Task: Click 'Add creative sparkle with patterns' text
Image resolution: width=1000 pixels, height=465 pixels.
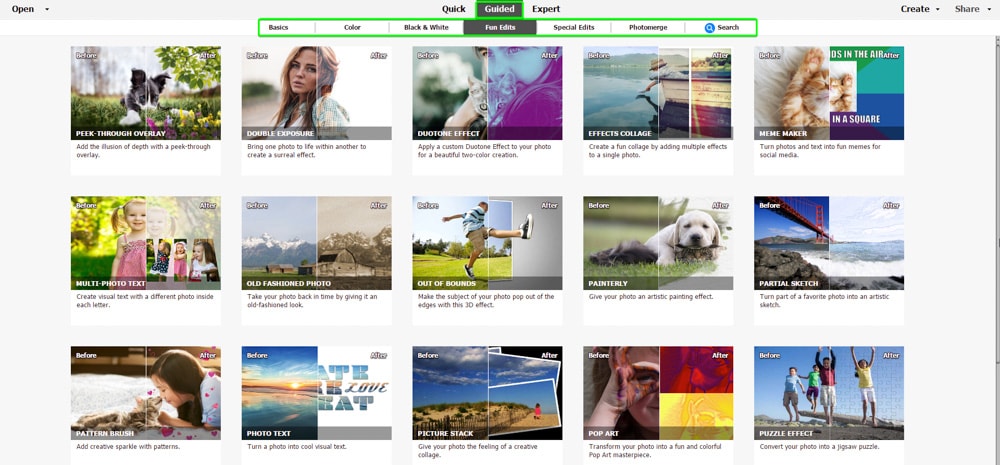Action: (x=128, y=447)
